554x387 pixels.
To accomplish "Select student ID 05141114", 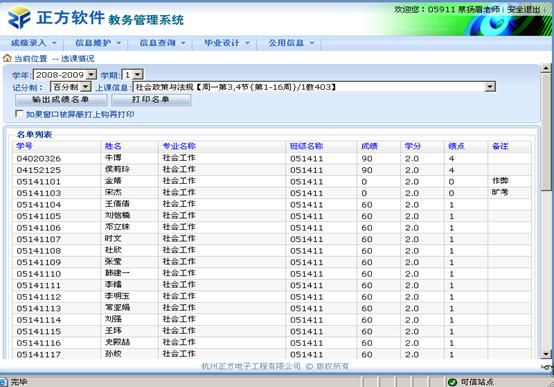I will pyautogui.click(x=39, y=320).
